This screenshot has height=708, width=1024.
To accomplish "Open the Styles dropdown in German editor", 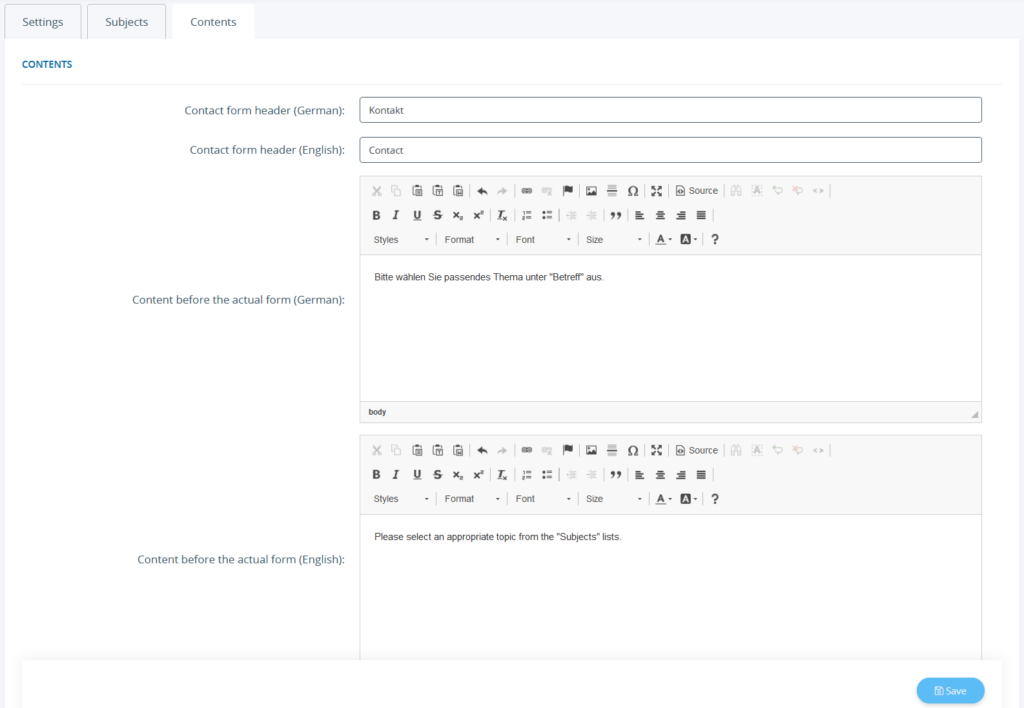I will pos(401,240).
